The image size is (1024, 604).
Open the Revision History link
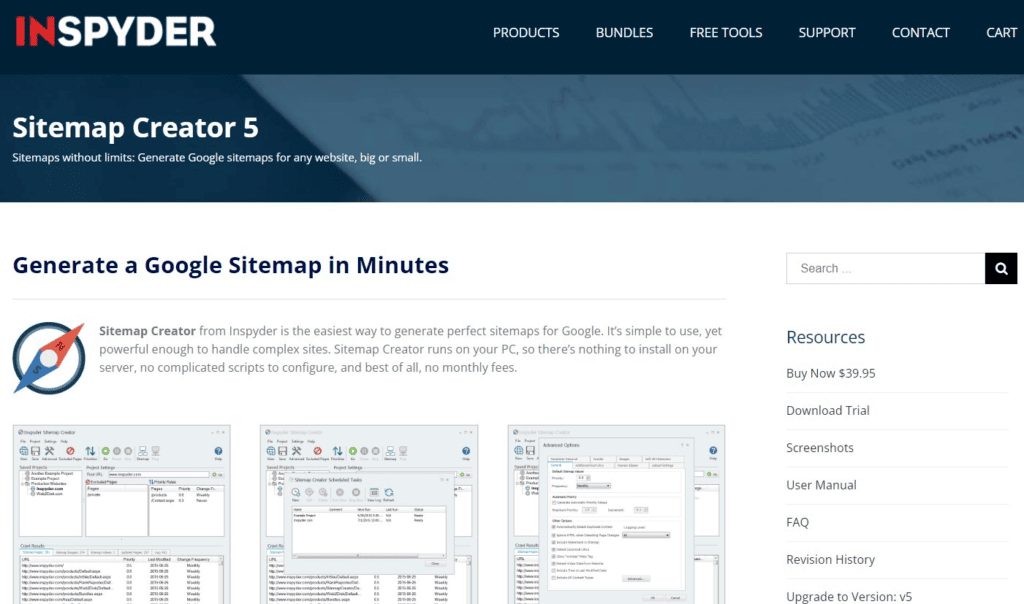(x=830, y=560)
